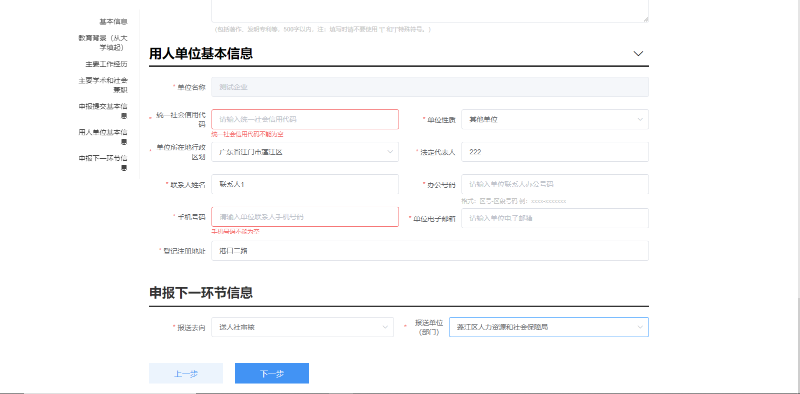The width and height of the screenshot is (800, 394).
Task: Focus the 统一社会信用代码 input field
Action: coord(305,119)
